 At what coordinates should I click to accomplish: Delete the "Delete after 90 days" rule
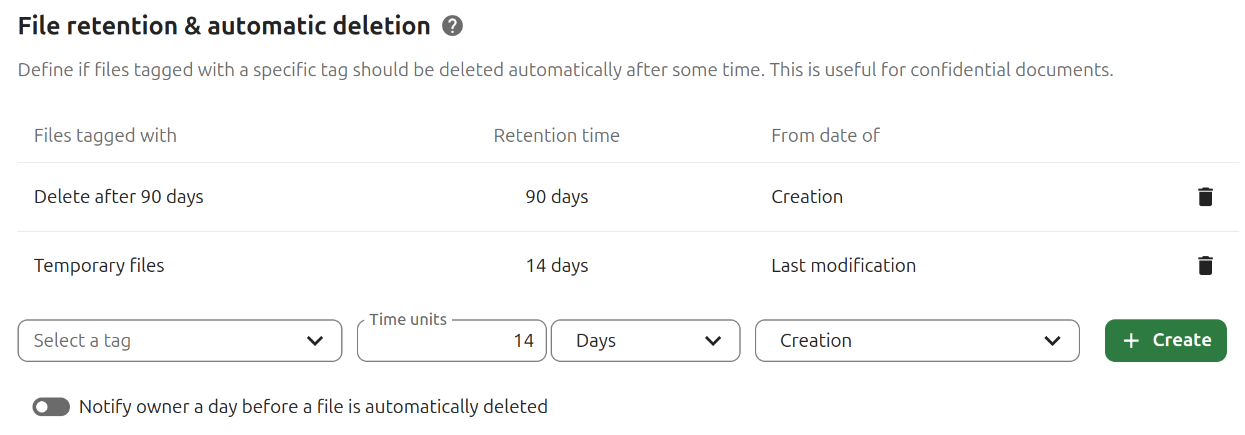coord(1205,197)
